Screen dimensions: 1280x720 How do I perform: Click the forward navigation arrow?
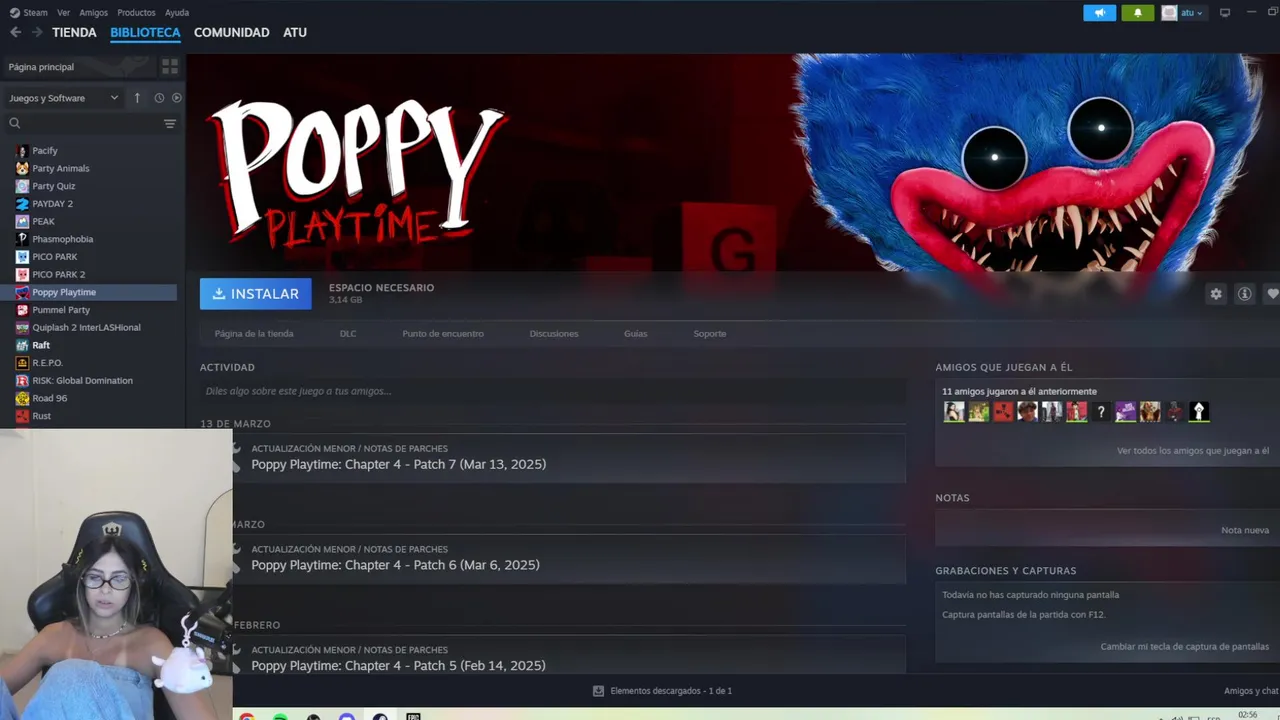tap(37, 32)
